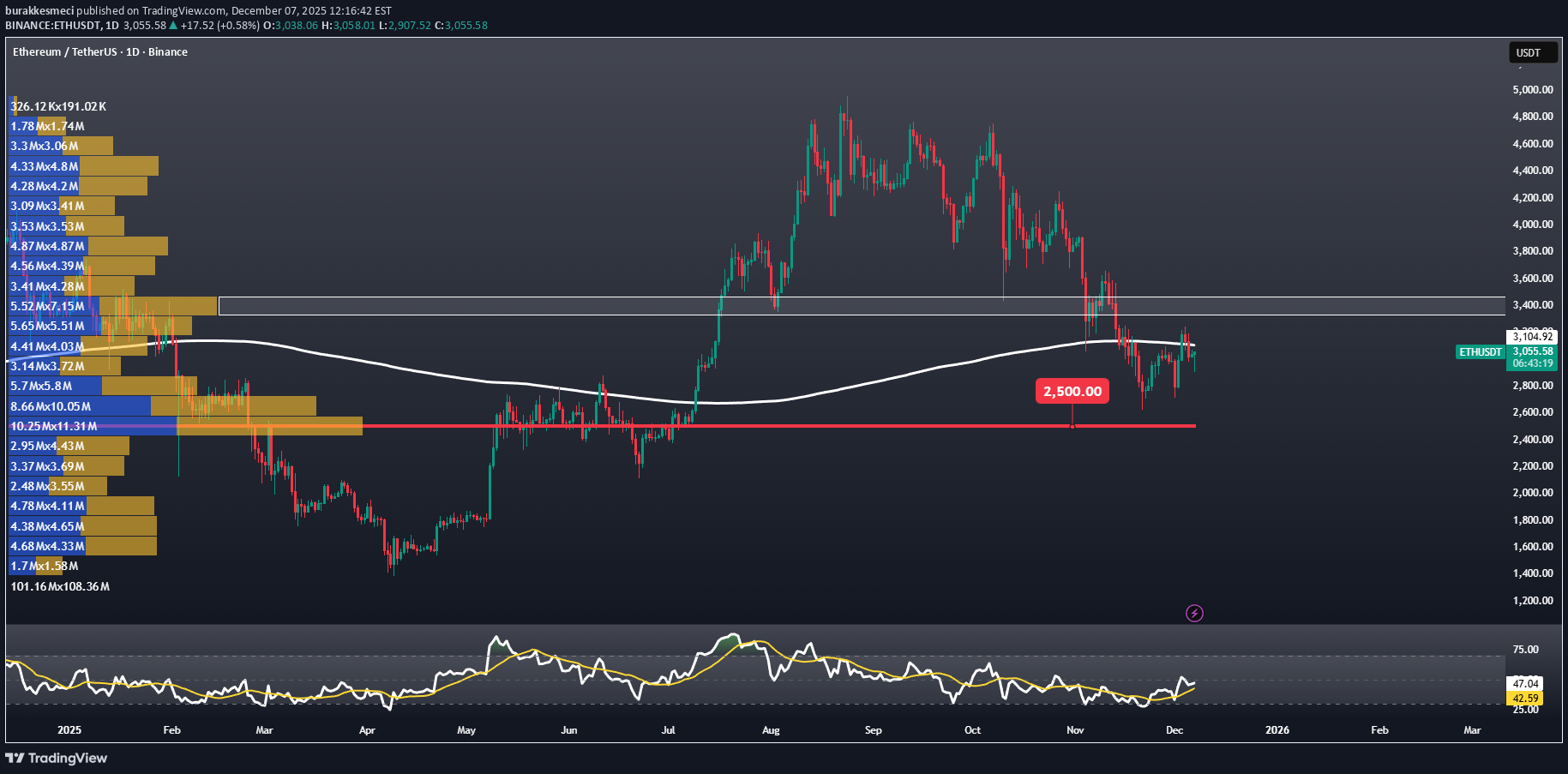The image size is (1568, 774).
Task: Select the 8.66Mx10.05M volume profile bar
Action: click(x=51, y=406)
